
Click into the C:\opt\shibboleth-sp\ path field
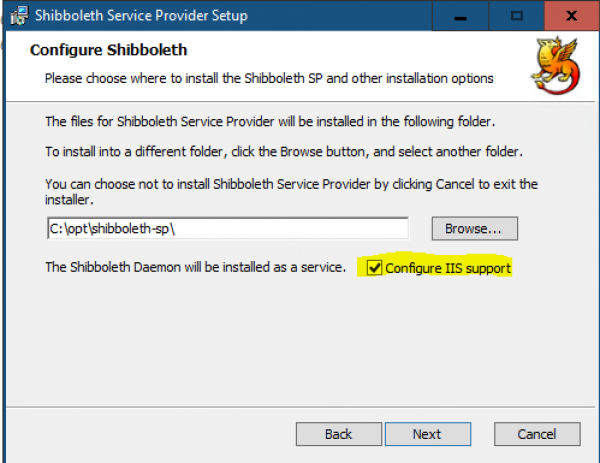pyautogui.click(x=228, y=228)
